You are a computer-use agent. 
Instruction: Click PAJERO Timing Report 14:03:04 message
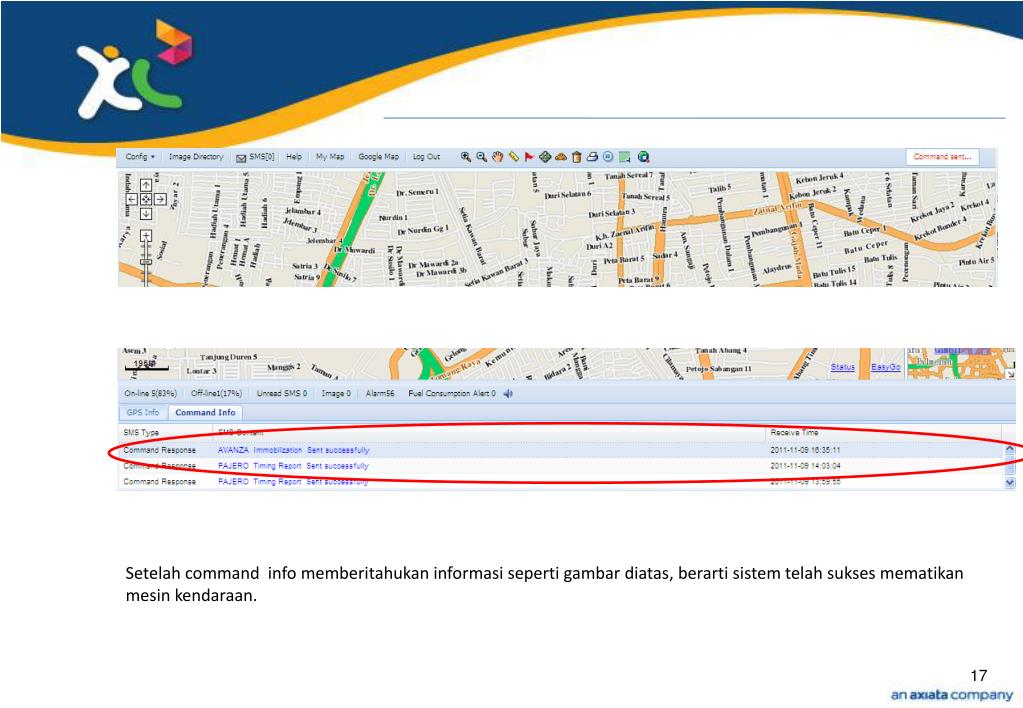point(293,466)
